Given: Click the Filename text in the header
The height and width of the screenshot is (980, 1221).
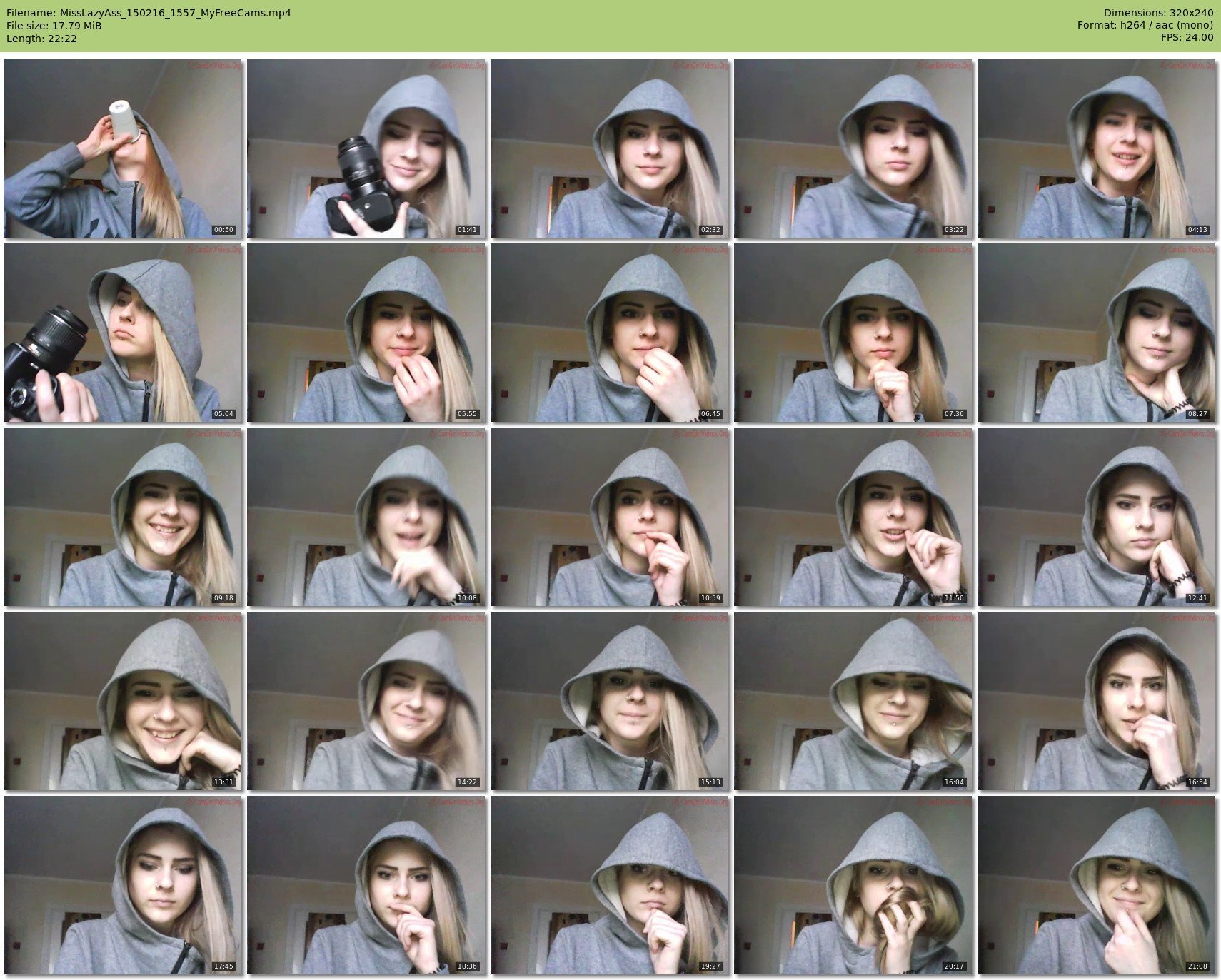Looking at the screenshot, I should (149, 13).
